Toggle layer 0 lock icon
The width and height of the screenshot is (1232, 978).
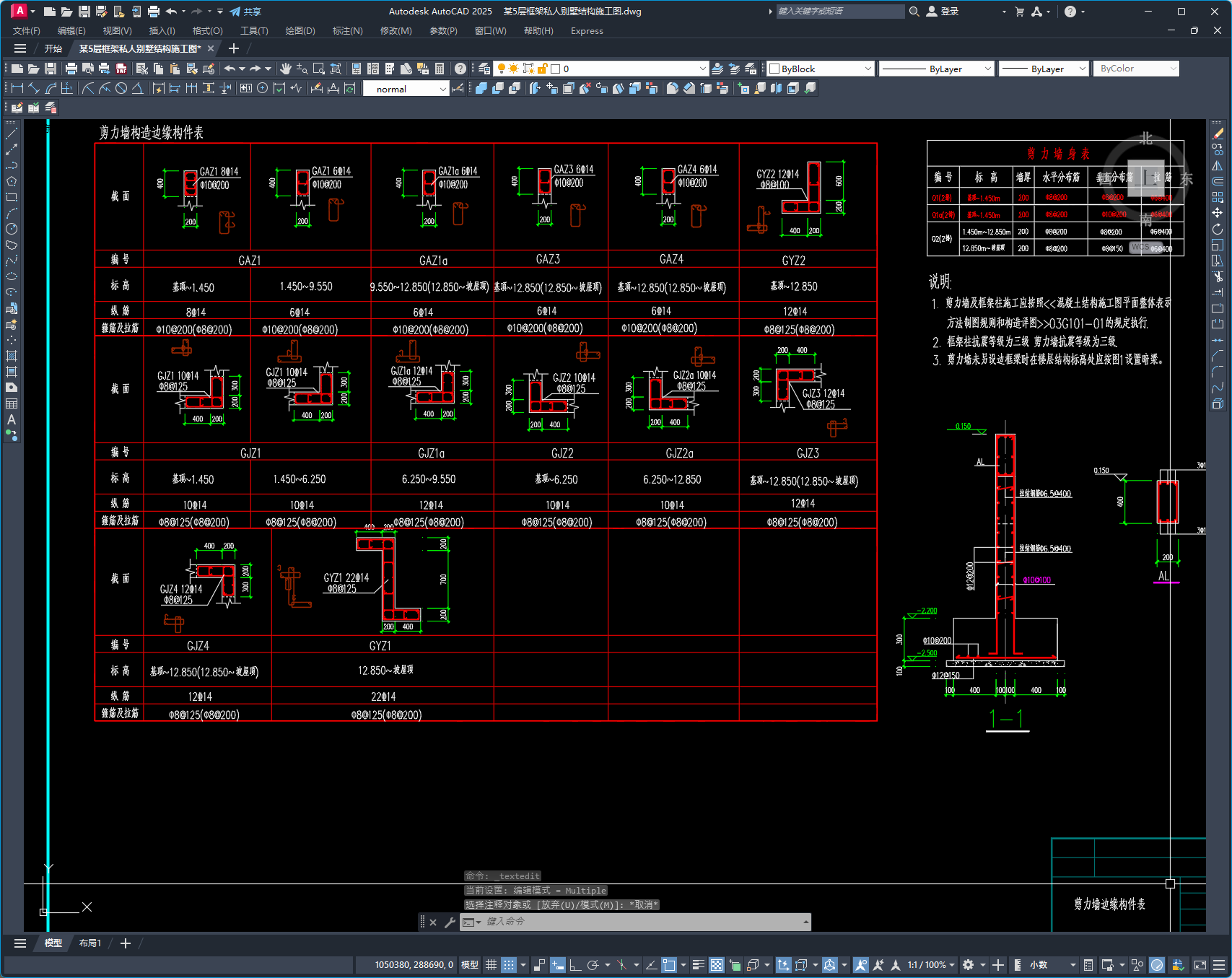(543, 69)
